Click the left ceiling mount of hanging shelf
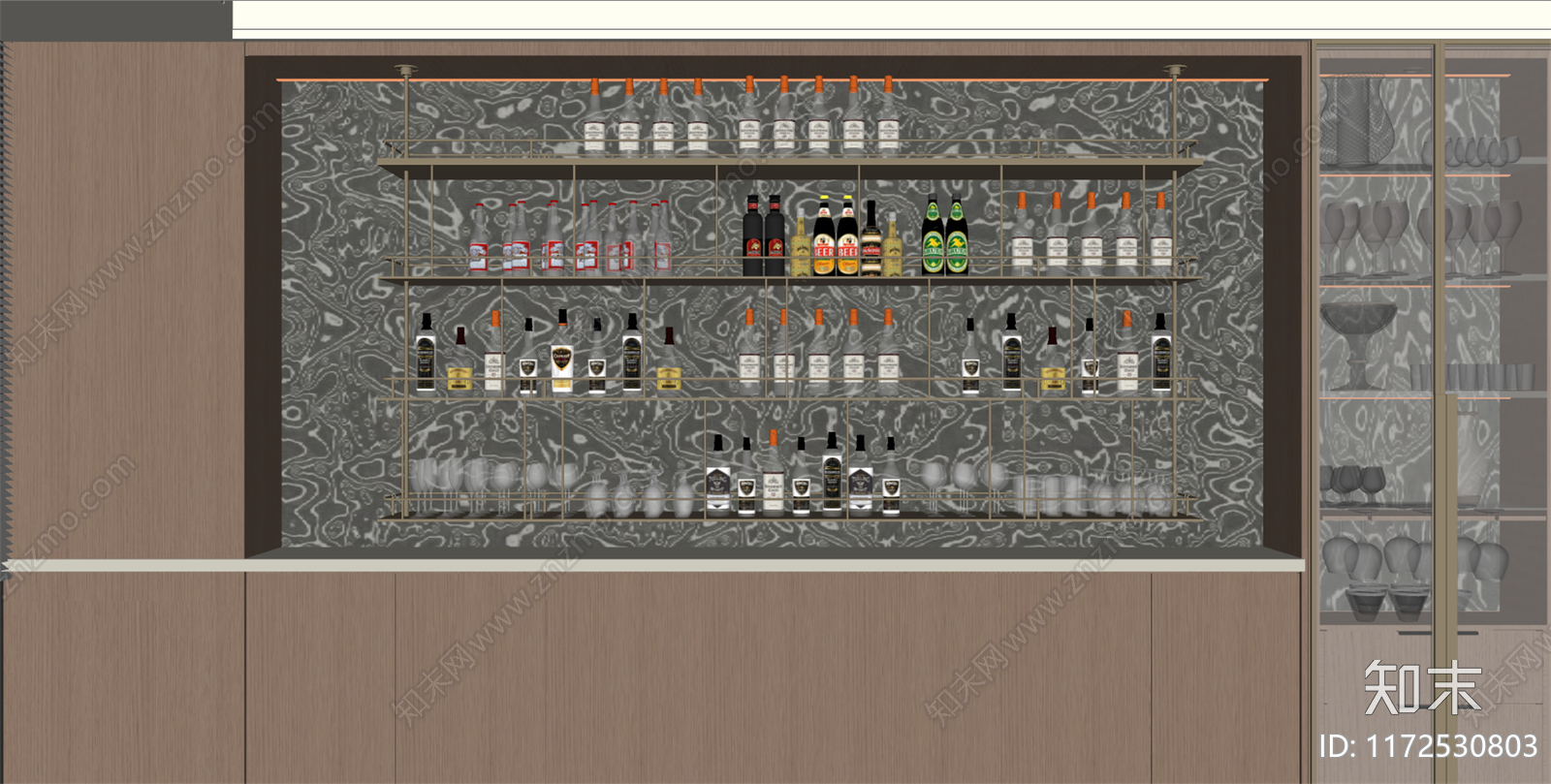Screen dimensions: 1551x784 pyautogui.click(x=405, y=71)
